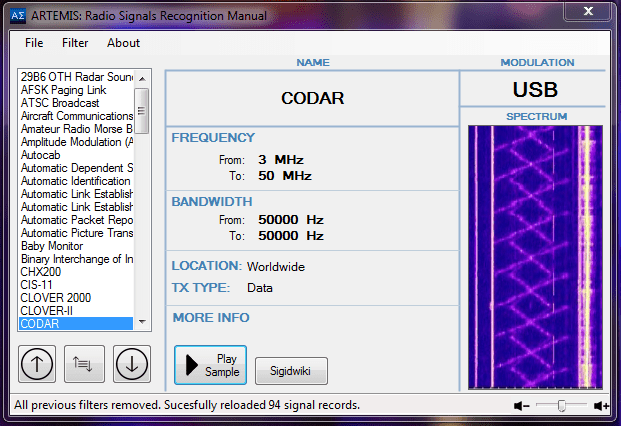The image size is (621, 426).
Task: Open the Sigidwiki page button
Action: (x=291, y=371)
